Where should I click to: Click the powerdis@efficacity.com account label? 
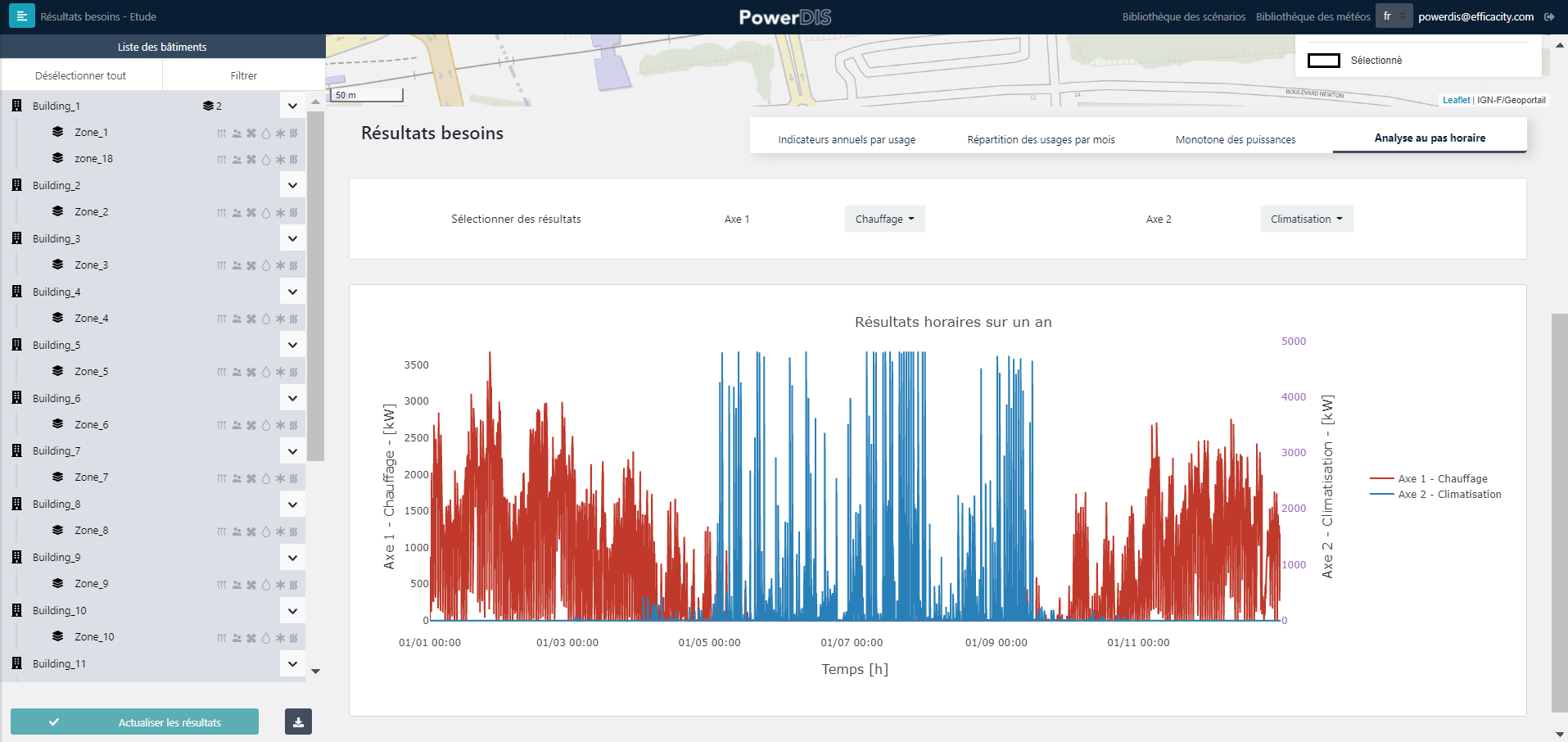point(1476,16)
